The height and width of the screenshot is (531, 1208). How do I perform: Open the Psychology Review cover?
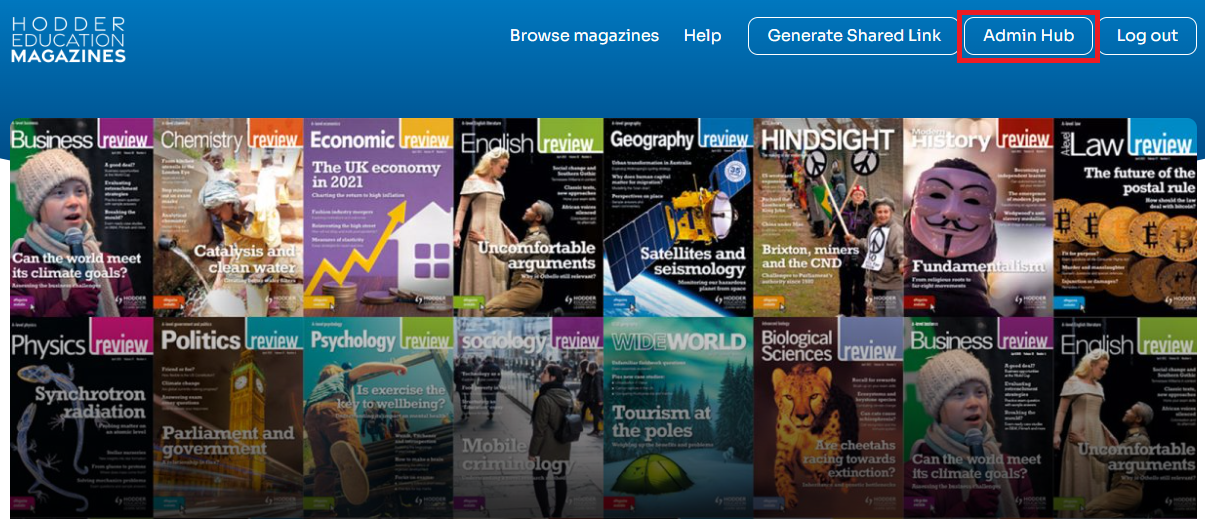point(378,418)
